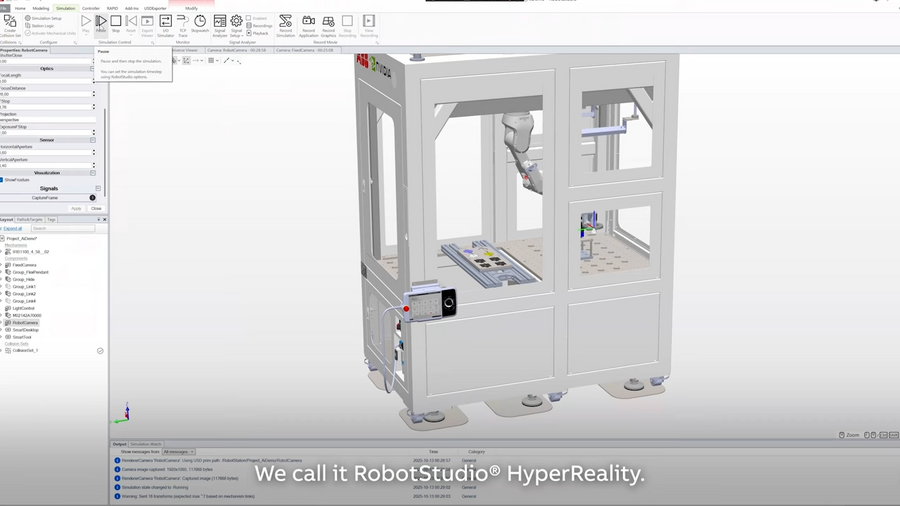
Task: Click the properties Close button
Action: click(x=96, y=208)
